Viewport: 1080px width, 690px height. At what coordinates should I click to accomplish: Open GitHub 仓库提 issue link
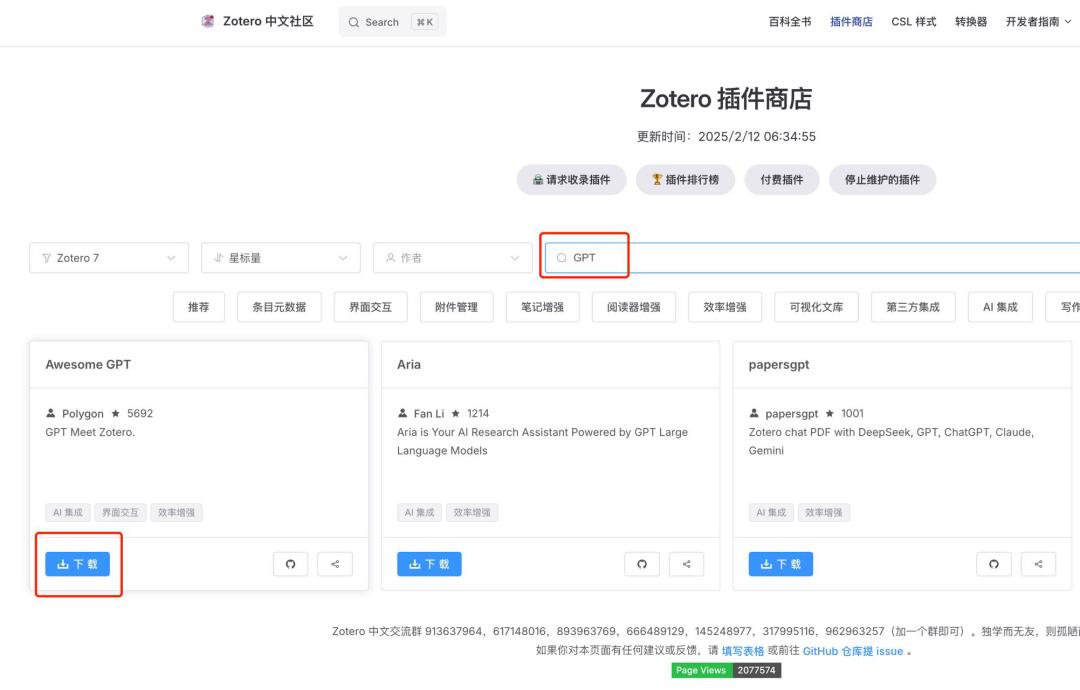click(853, 651)
